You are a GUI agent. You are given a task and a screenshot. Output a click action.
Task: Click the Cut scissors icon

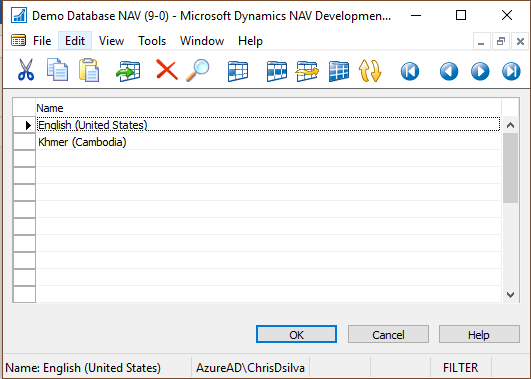[x=26, y=70]
